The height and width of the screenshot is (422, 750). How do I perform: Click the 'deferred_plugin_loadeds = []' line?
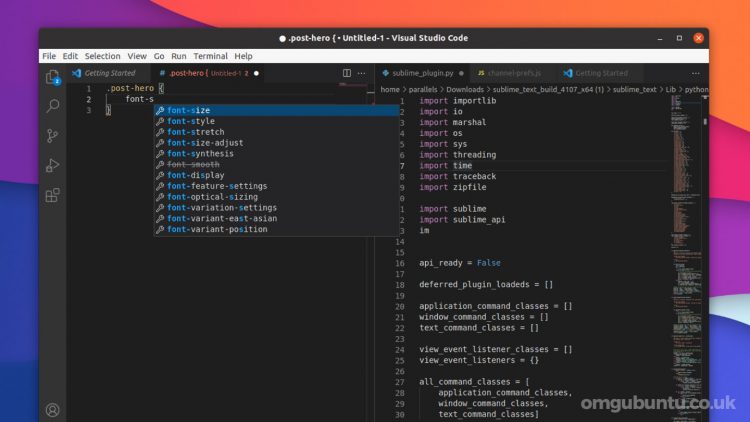pyautogui.click(x=486, y=285)
